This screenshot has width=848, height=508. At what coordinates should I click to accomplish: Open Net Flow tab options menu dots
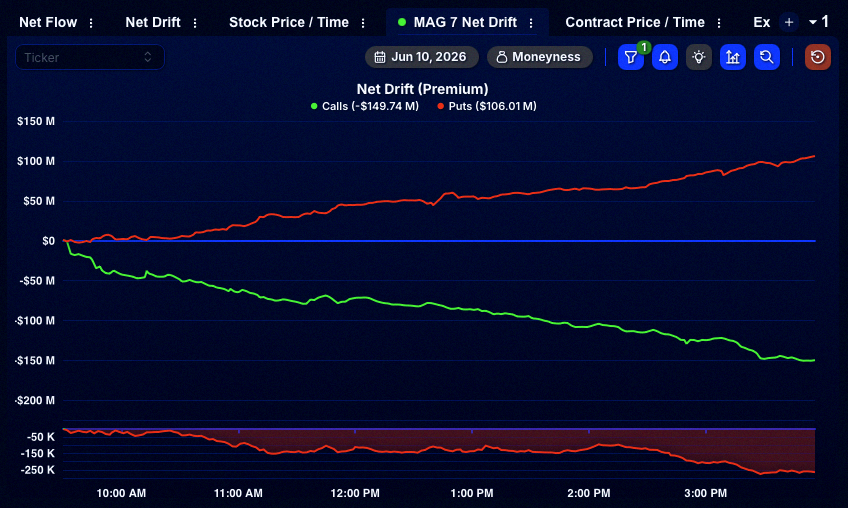tap(91, 23)
